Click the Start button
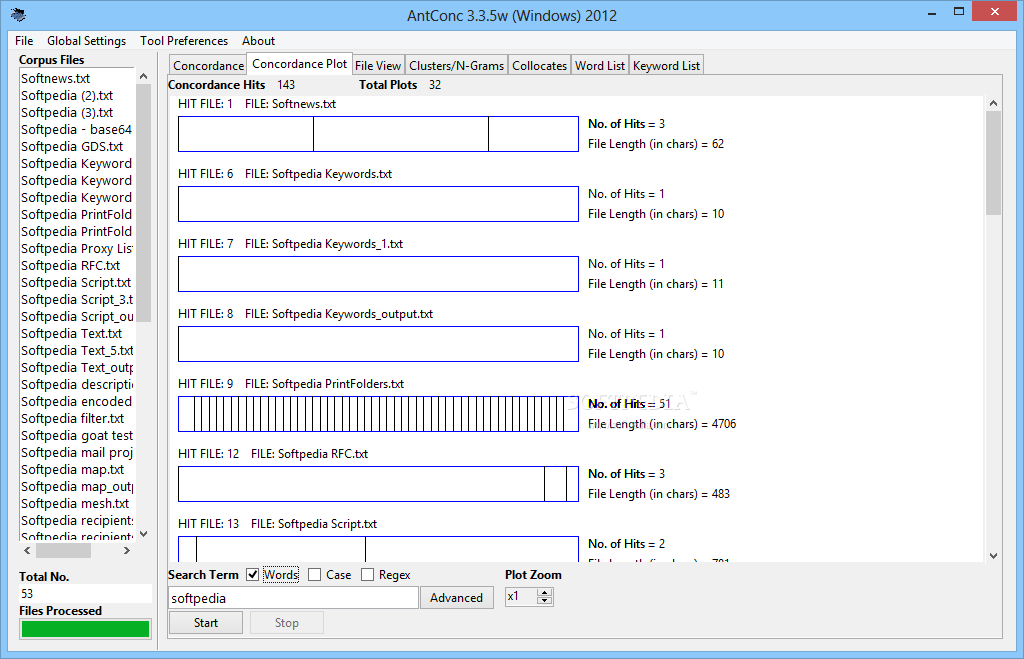This screenshot has height=659, width=1024. click(x=206, y=622)
